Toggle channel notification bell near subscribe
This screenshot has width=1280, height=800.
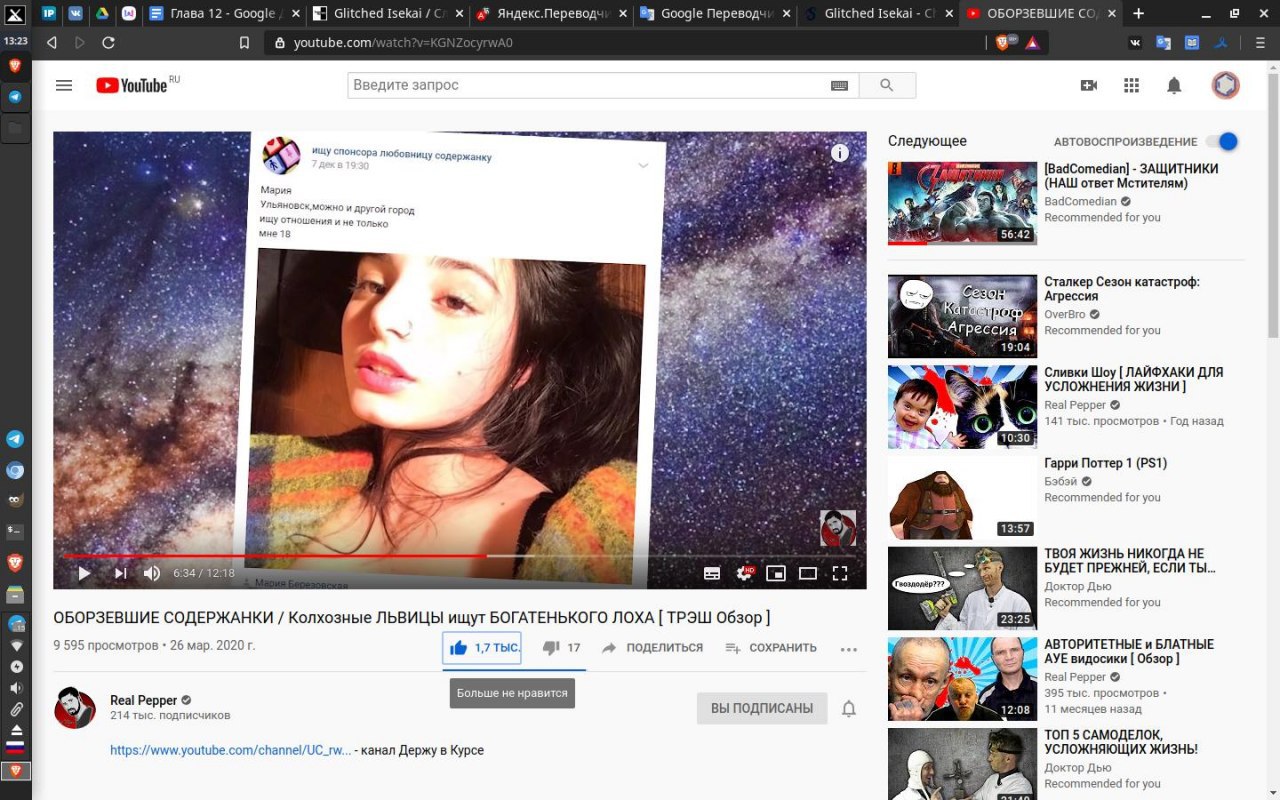[849, 708]
